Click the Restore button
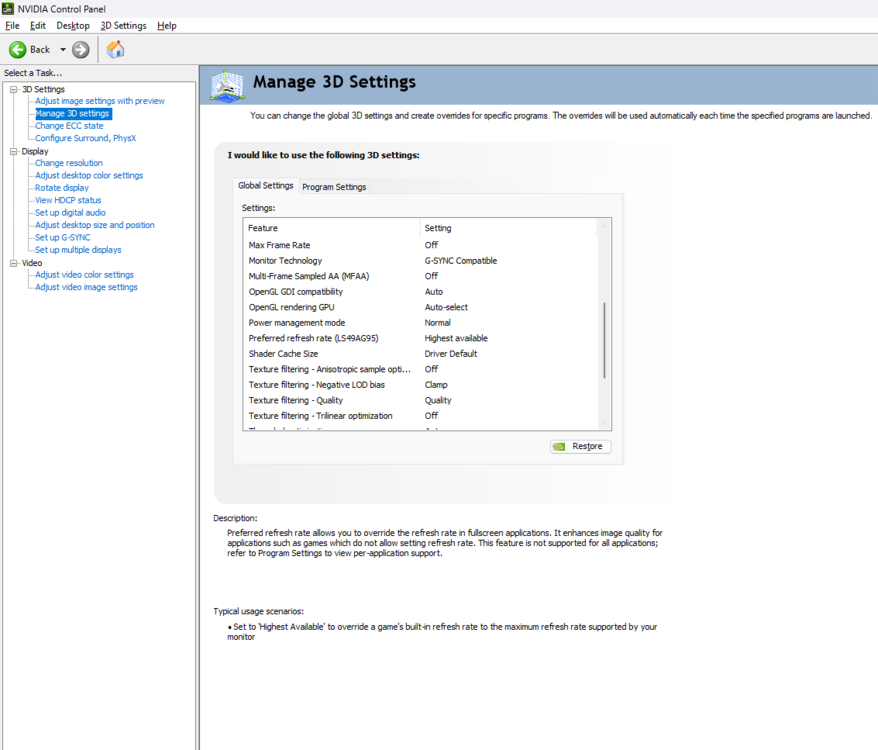The height and width of the screenshot is (750, 878). point(581,446)
